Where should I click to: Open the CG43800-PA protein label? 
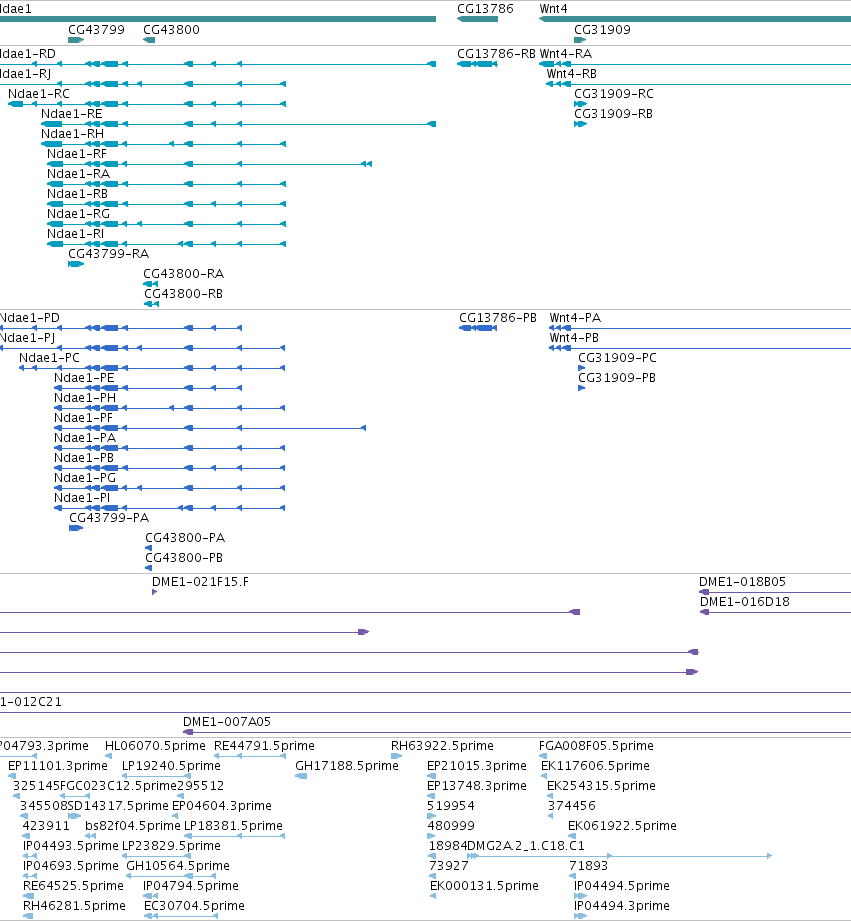(x=185, y=537)
